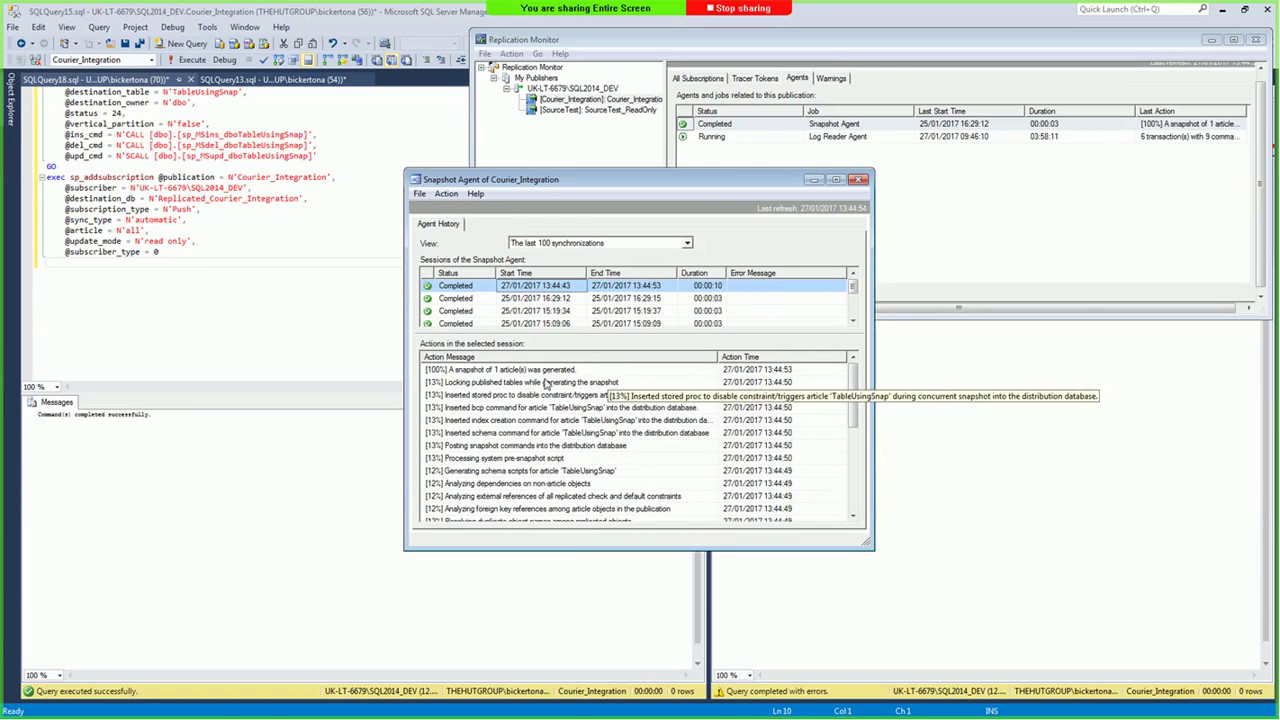Click green Completed status icon beside Snapshot Agent
Image resolution: width=1280 pixels, height=720 pixels.
coord(683,124)
